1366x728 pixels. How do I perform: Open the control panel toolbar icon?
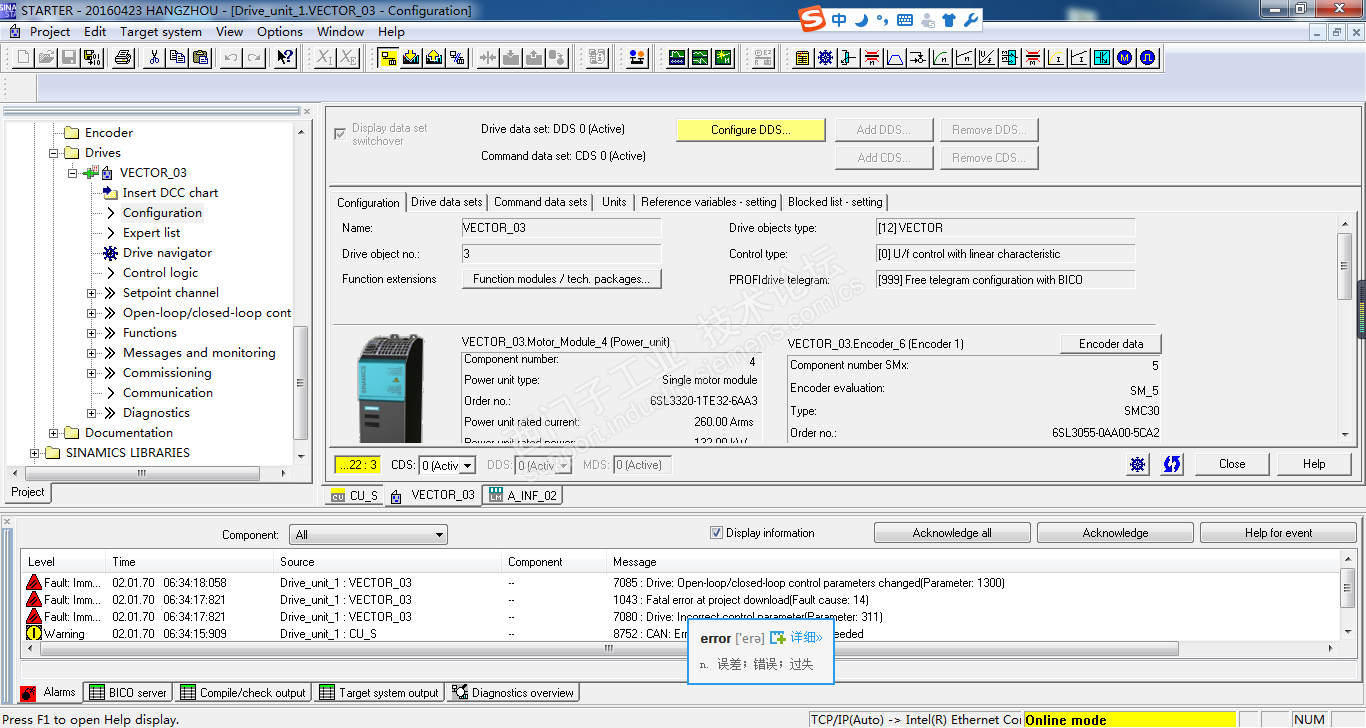[x=637, y=58]
